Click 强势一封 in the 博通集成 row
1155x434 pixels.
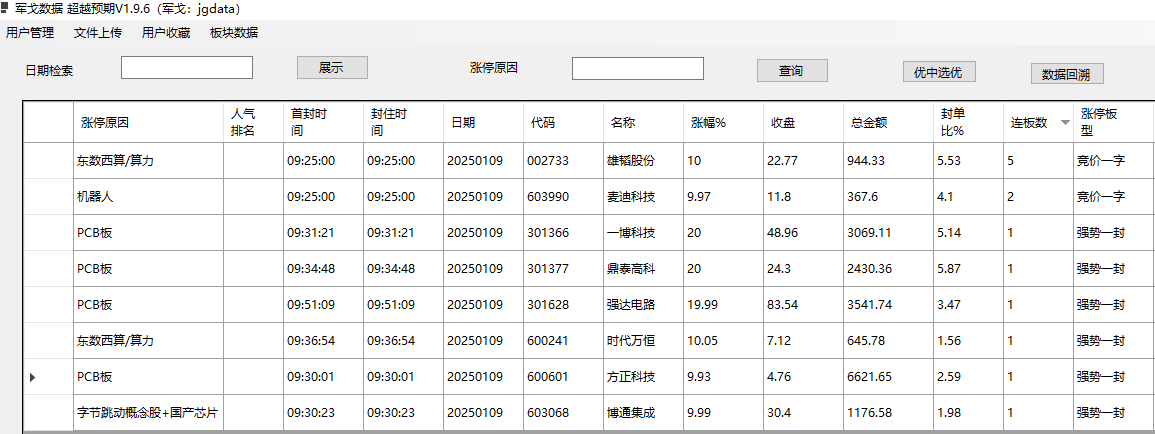coord(1100,413)
